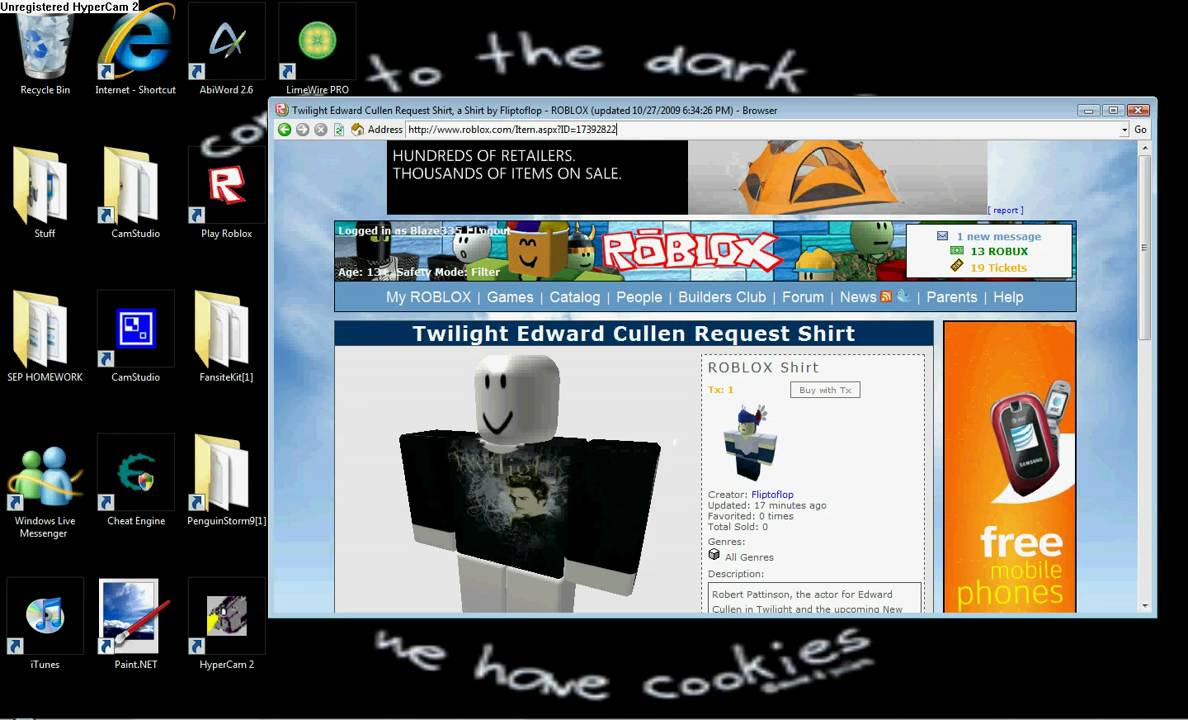This screenshot has height=720, width=1188.
Task: Click the Fliptoflop creator avatar thumbnail
Action: 750,443
